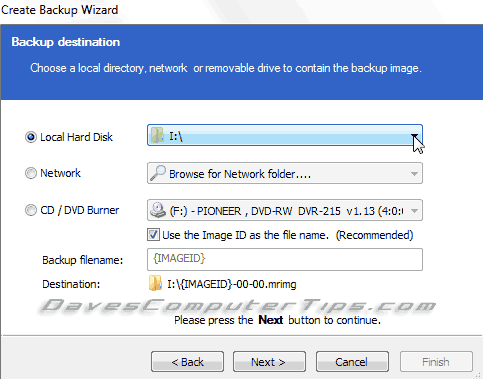The height and width of the screenshot is (379, 483).
Task: Cancel the backup wizard
Action: click(x=352, y=362)
